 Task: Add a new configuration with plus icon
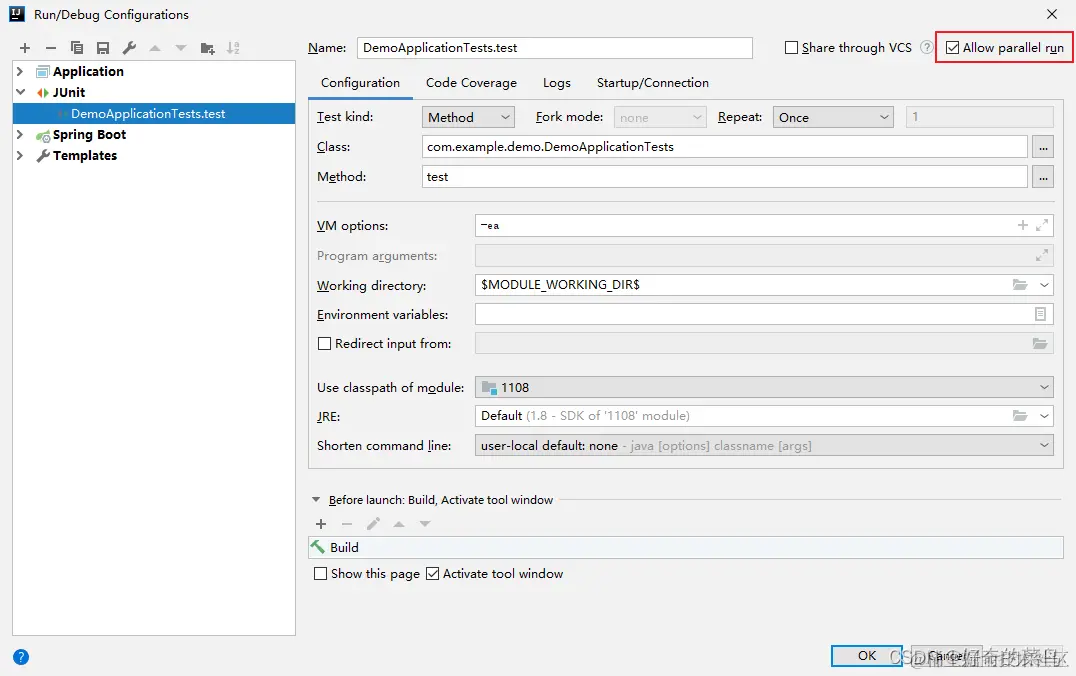point(25,48)
